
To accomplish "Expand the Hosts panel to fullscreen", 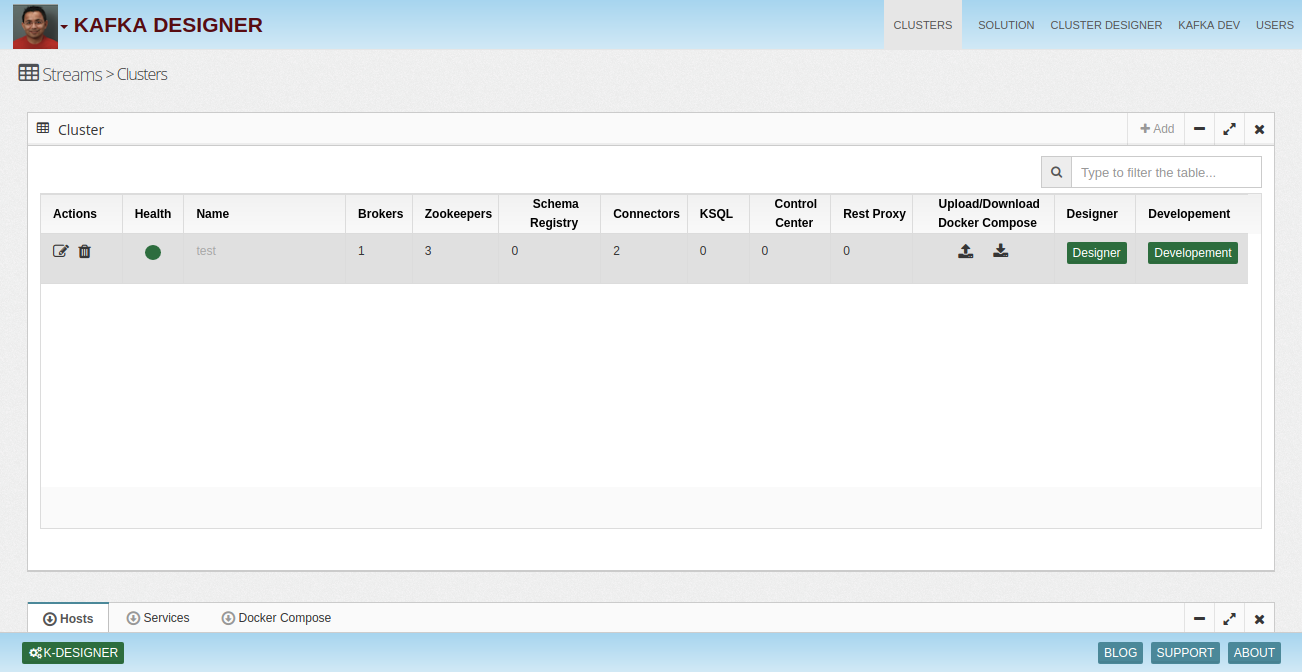I will pos(1229,619).
